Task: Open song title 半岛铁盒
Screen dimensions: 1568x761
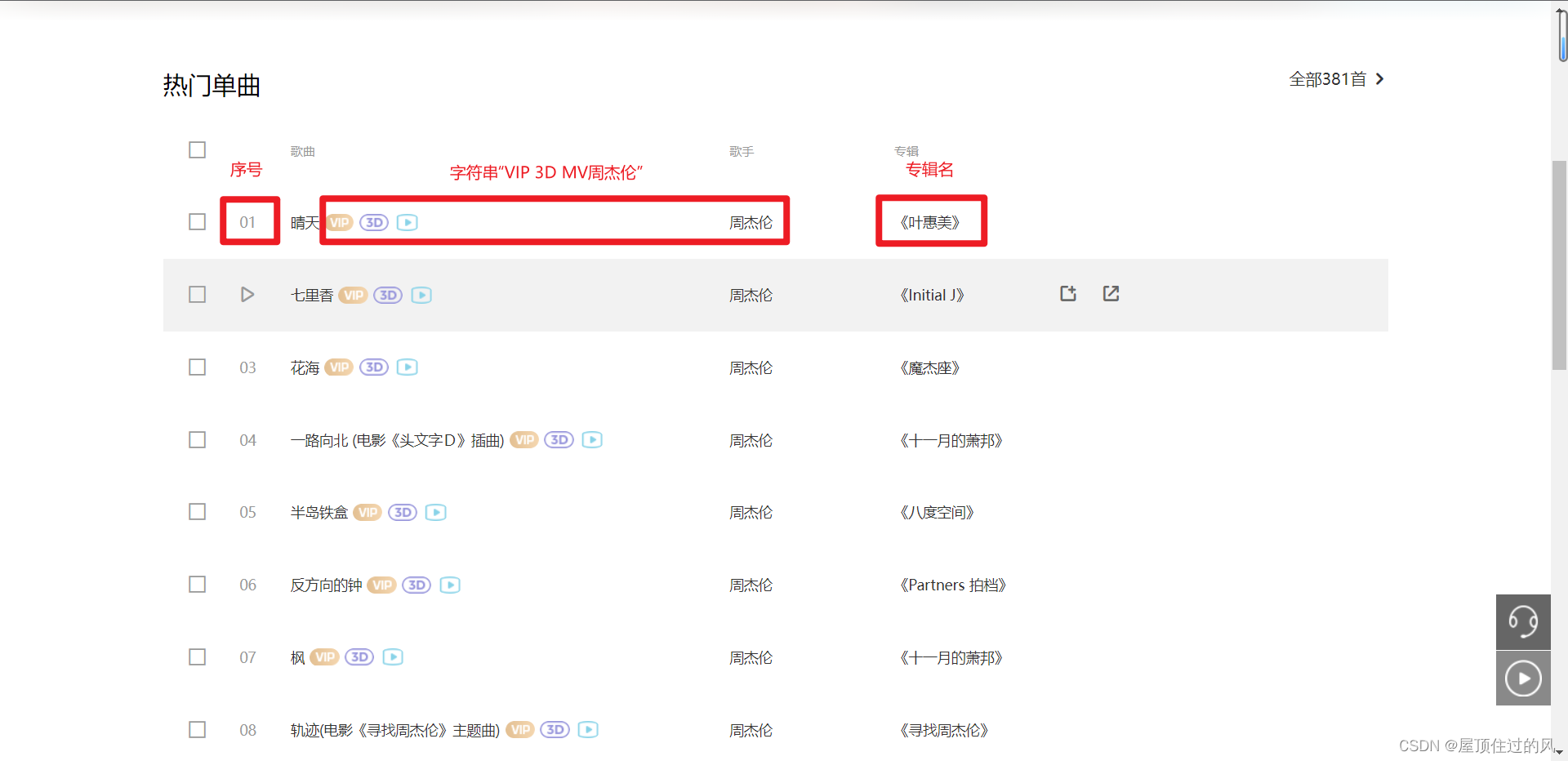Action: (x=319, y=513)
